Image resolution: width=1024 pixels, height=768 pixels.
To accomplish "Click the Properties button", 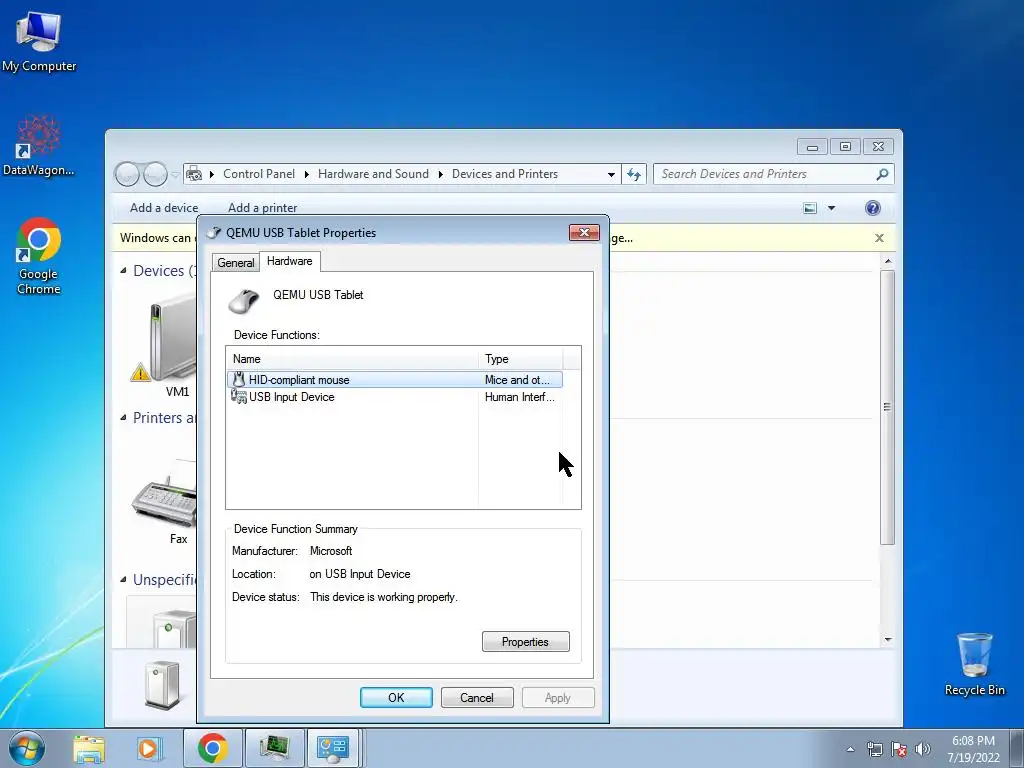I will point(526,641).
